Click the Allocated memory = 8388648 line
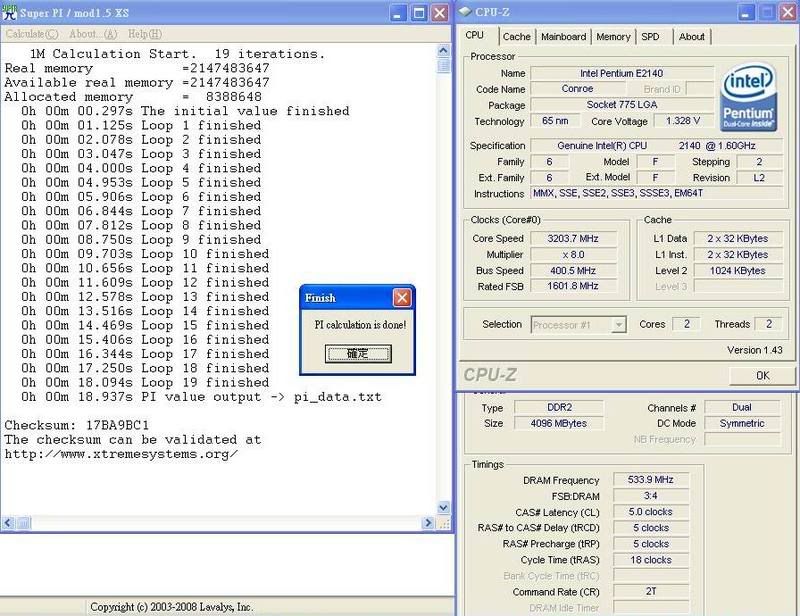Image resolution: width=800 pixels, height=616 pixels. click(x=133, y=96)
